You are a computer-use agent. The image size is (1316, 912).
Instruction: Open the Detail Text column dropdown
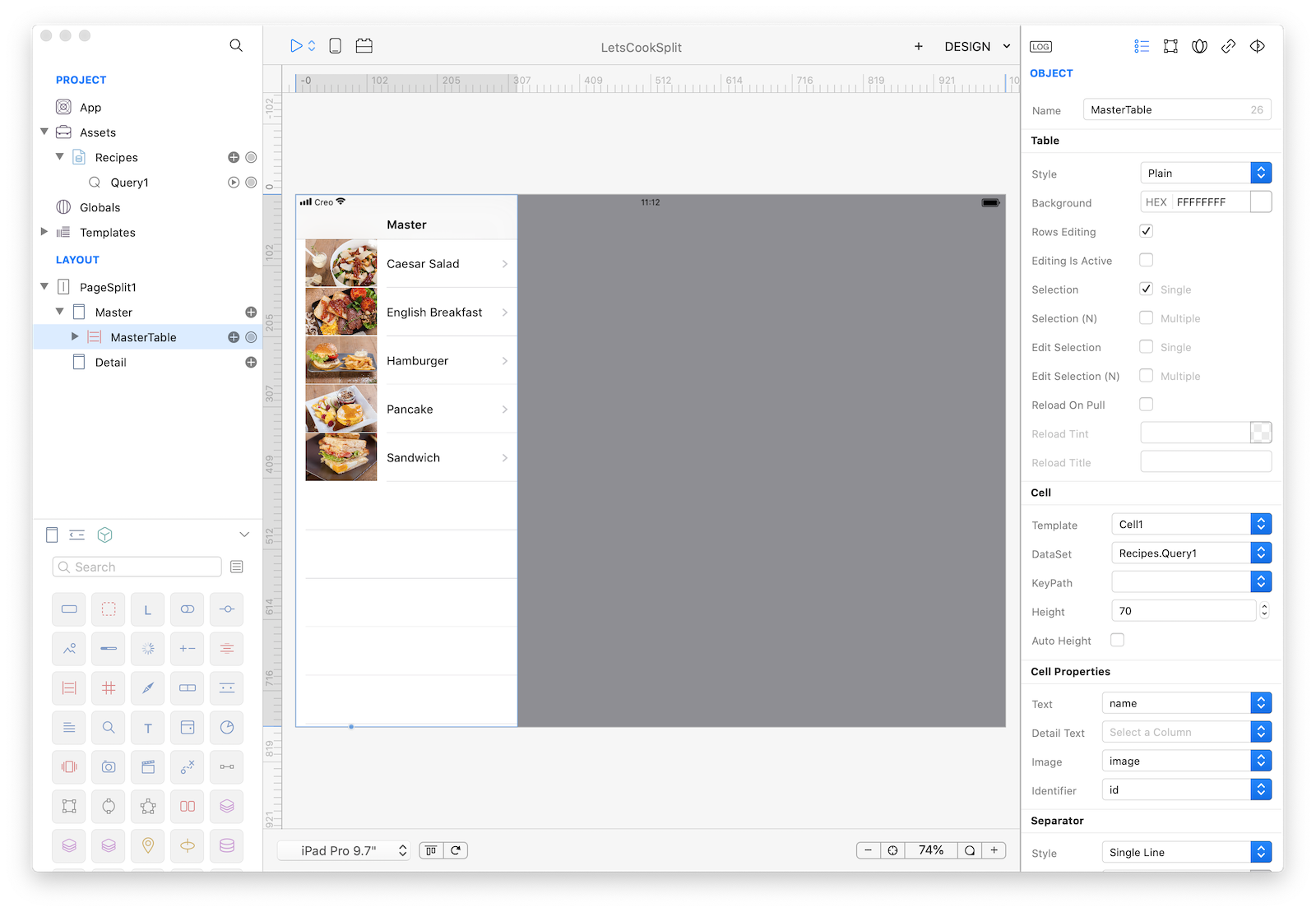point(1187,732)
